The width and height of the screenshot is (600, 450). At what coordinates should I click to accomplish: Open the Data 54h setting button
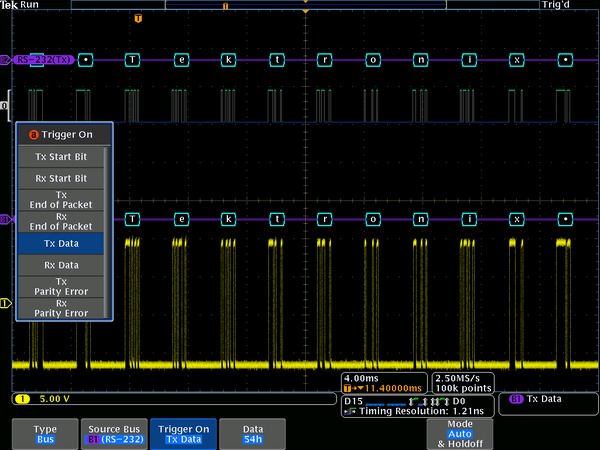click(x=253, y=434)
